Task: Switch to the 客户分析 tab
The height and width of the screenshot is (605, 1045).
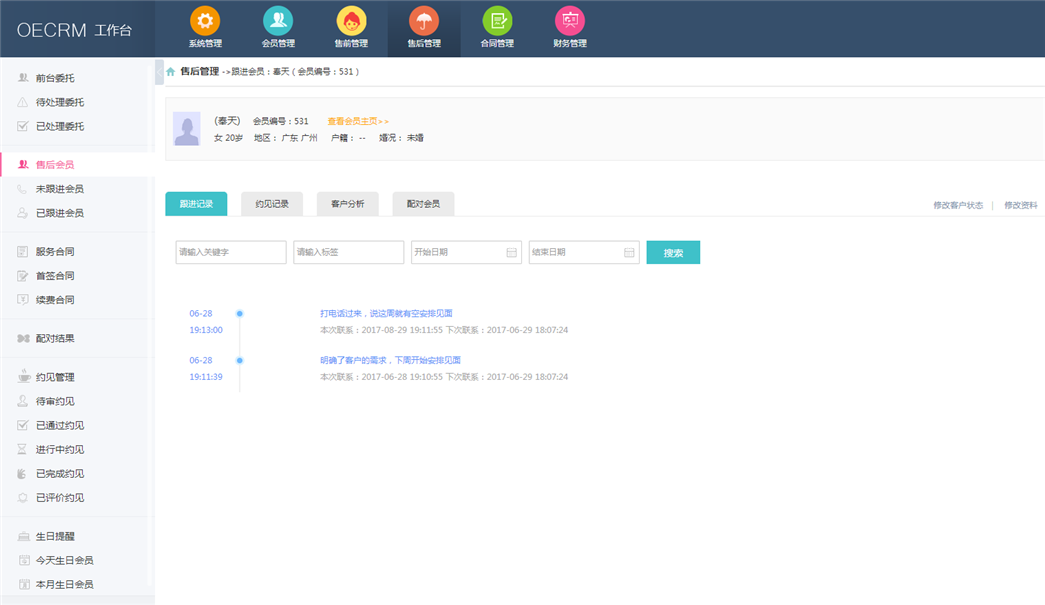Action: [x=347, y=204]
